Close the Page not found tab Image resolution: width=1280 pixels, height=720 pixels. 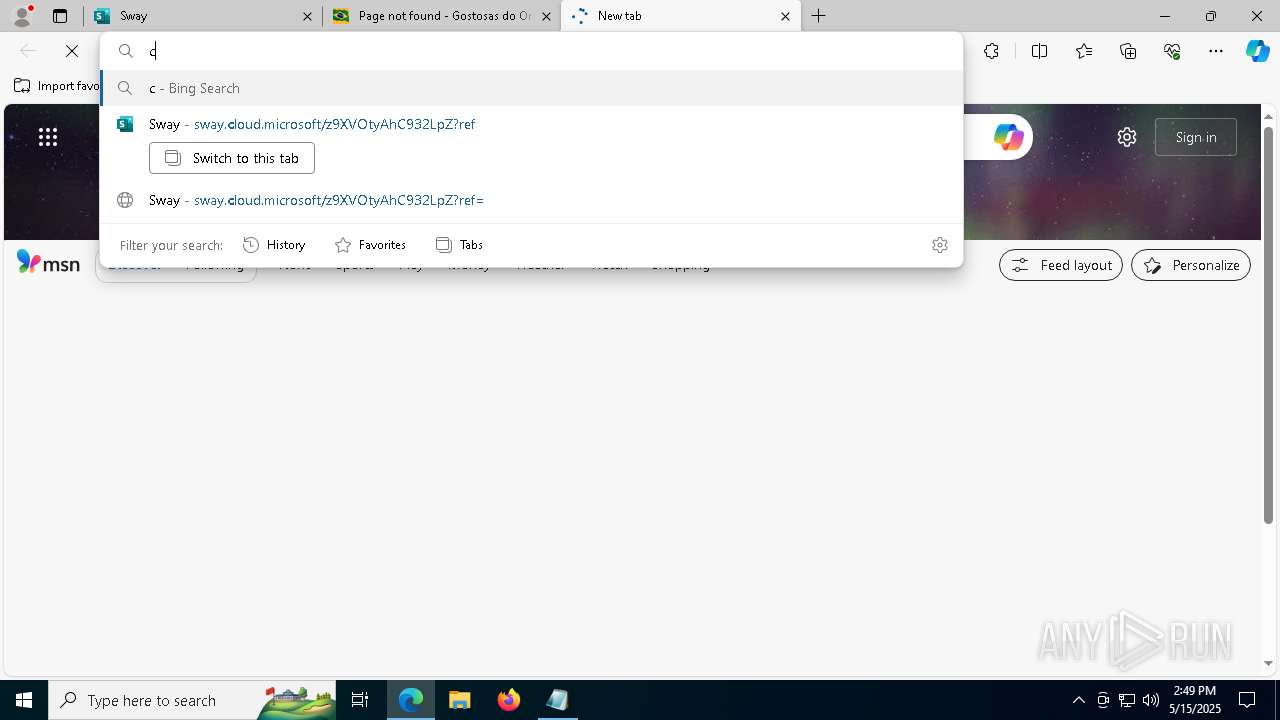(546, 16)
